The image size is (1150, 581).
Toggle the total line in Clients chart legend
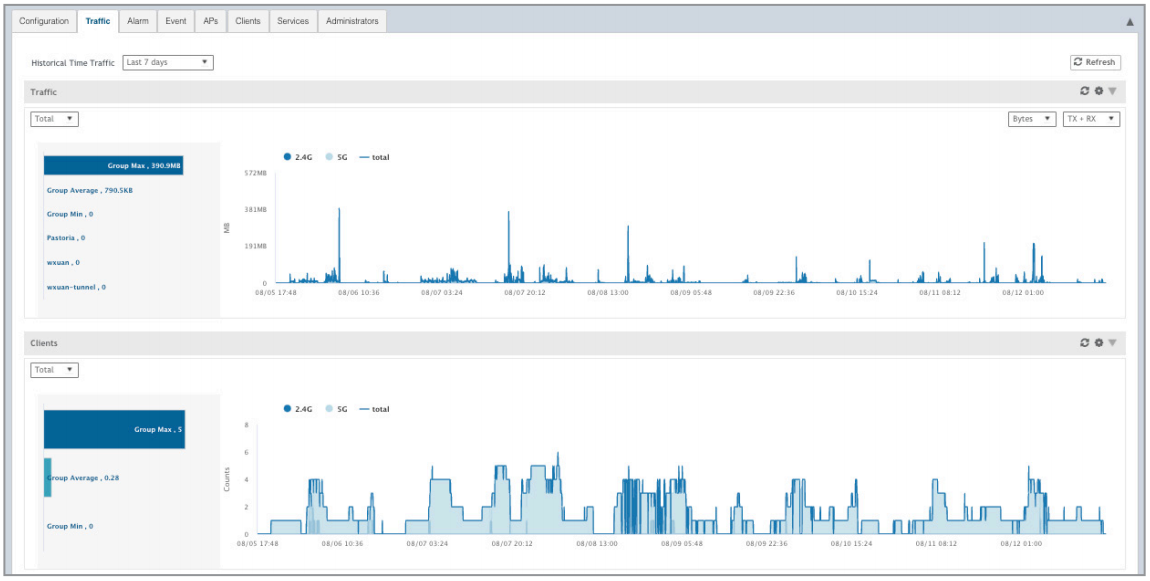tap(374, 409)
